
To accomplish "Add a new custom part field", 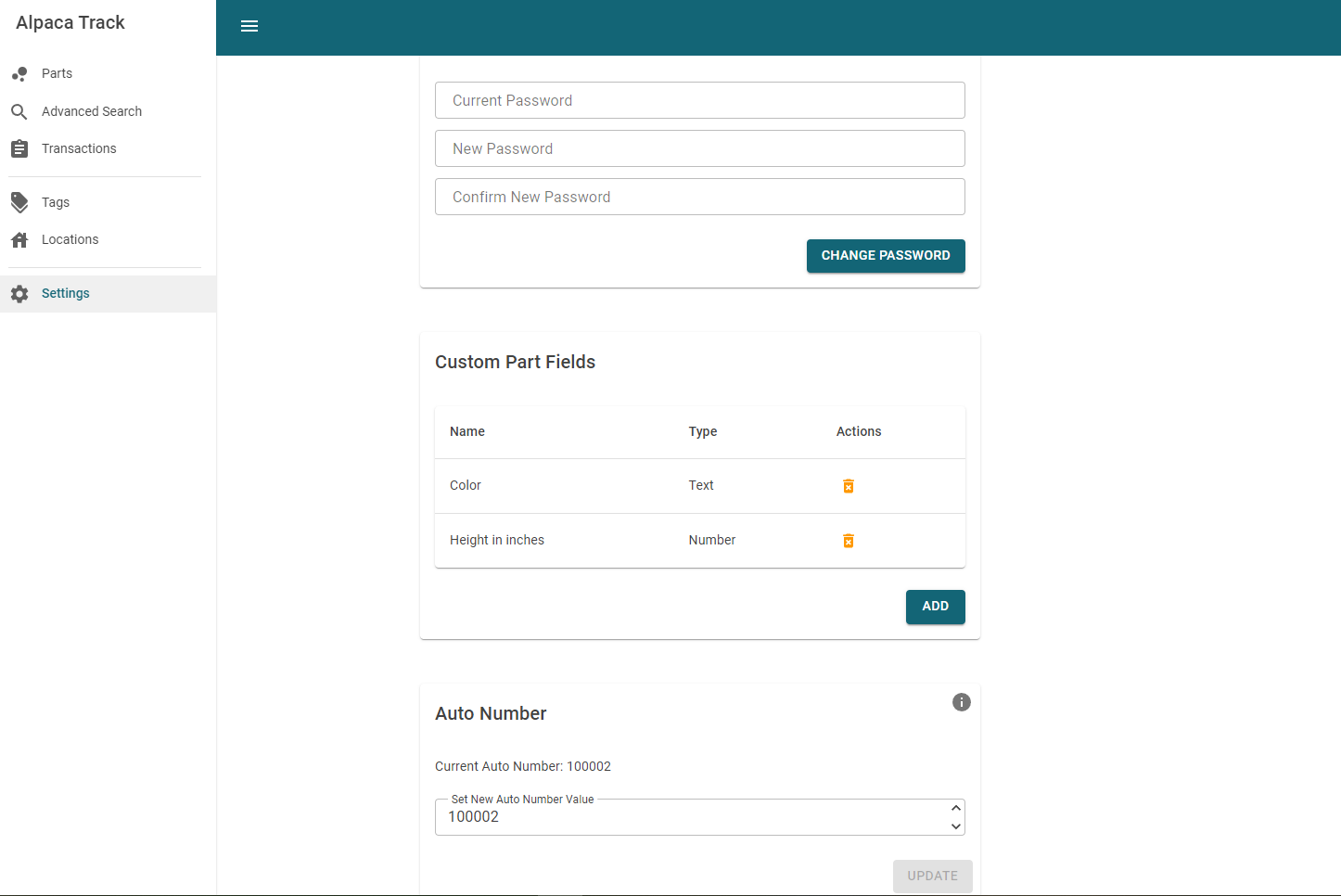I will click(x=935, y=607).
